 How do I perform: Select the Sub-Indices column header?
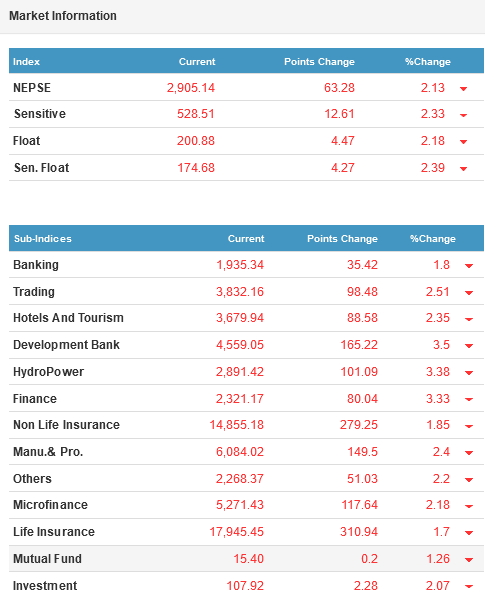coord(43,239)
